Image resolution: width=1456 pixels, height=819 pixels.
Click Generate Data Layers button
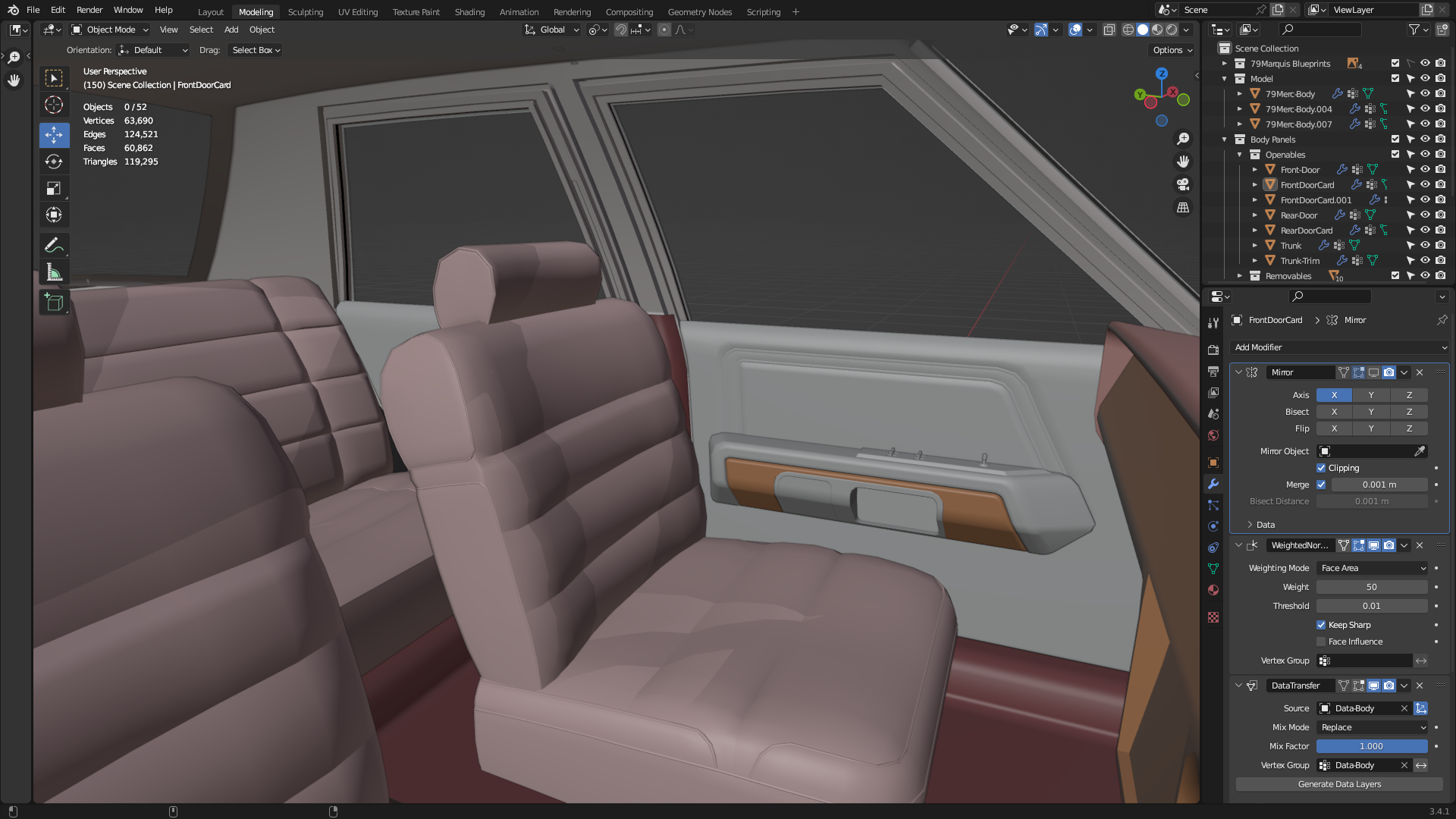[1339, 784]
